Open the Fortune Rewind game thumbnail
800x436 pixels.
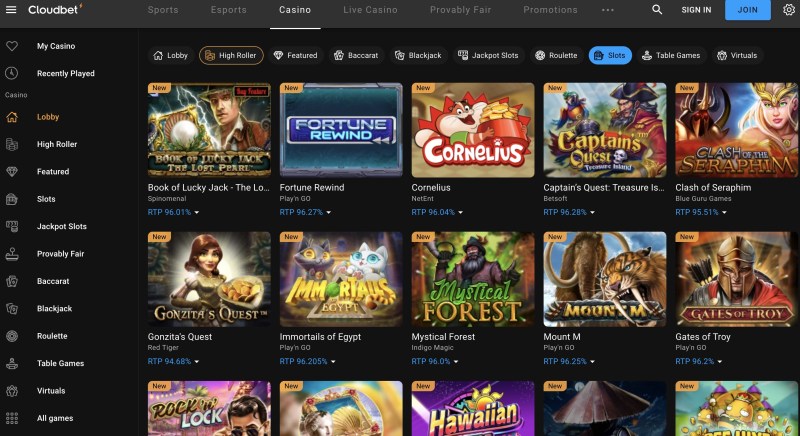(341, 130)
